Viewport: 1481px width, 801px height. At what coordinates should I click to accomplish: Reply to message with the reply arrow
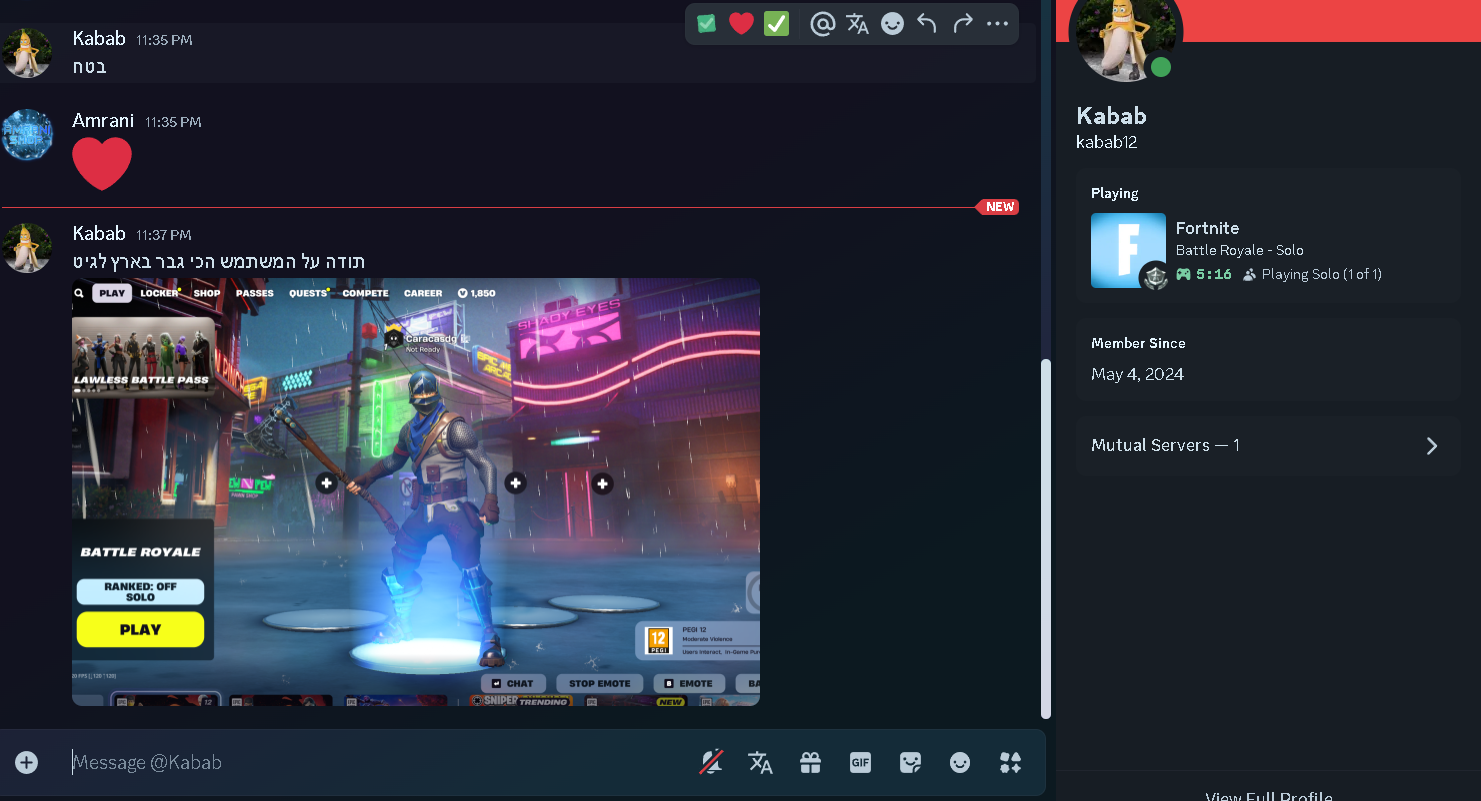pyautogui.click(x=927, y=24)
